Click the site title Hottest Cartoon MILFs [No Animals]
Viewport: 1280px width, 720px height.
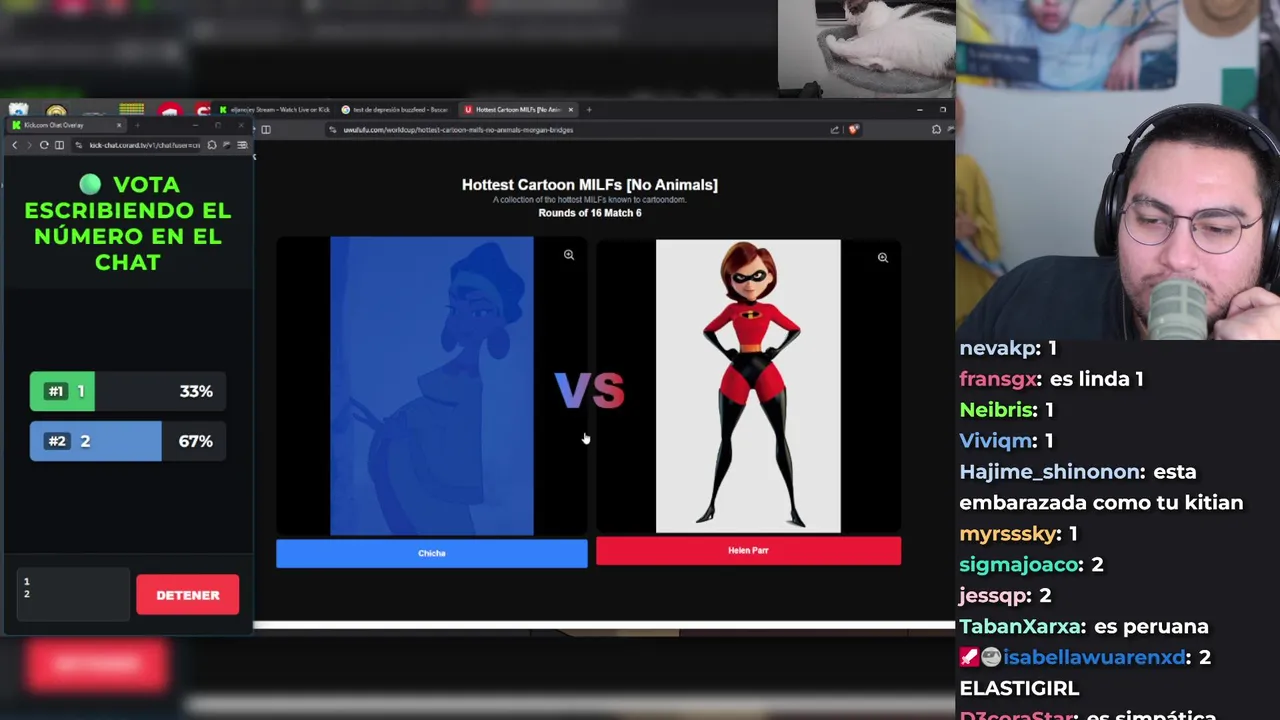[590, 185]
